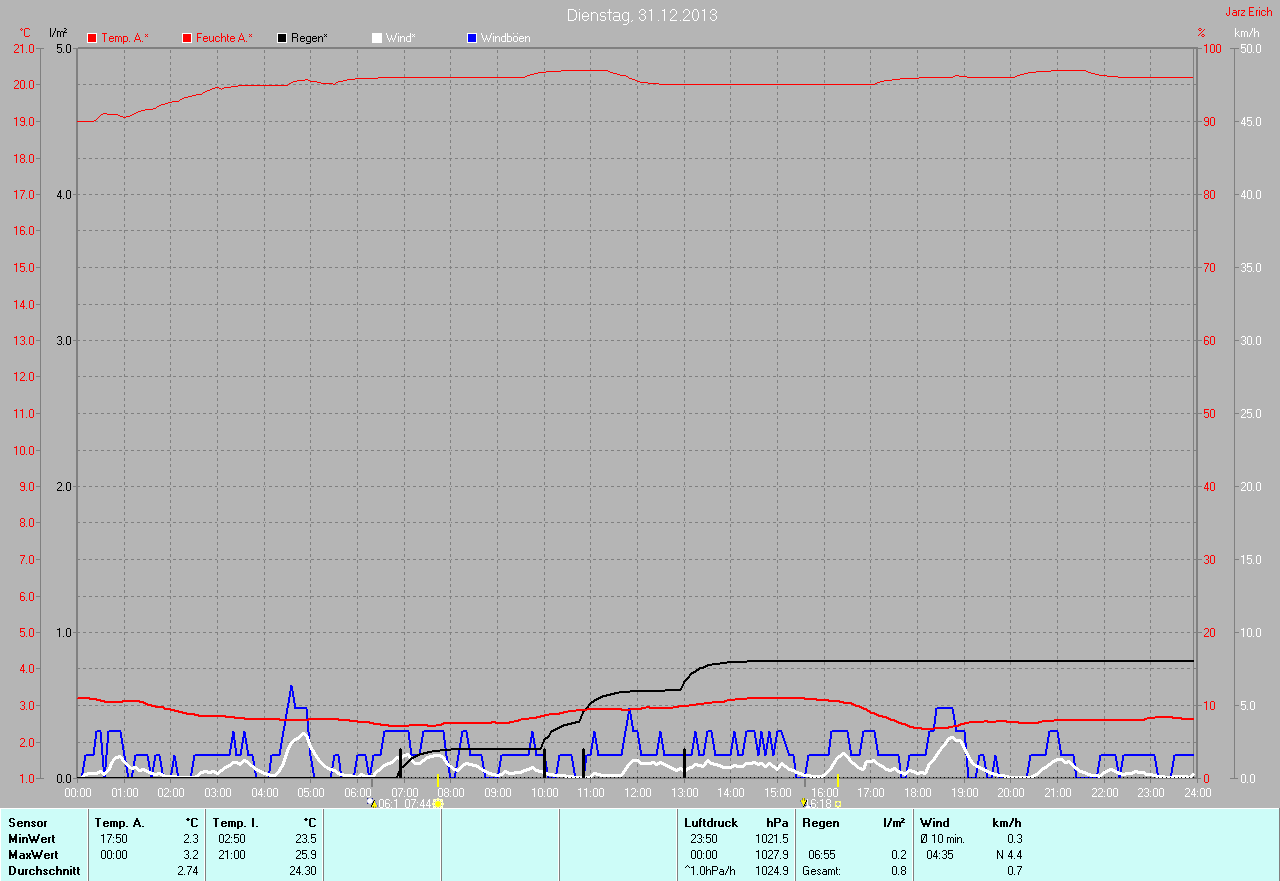Click the Regen maximum time 06:55
This screenshot has height=881, width=1280.
[x=821, y=855]
